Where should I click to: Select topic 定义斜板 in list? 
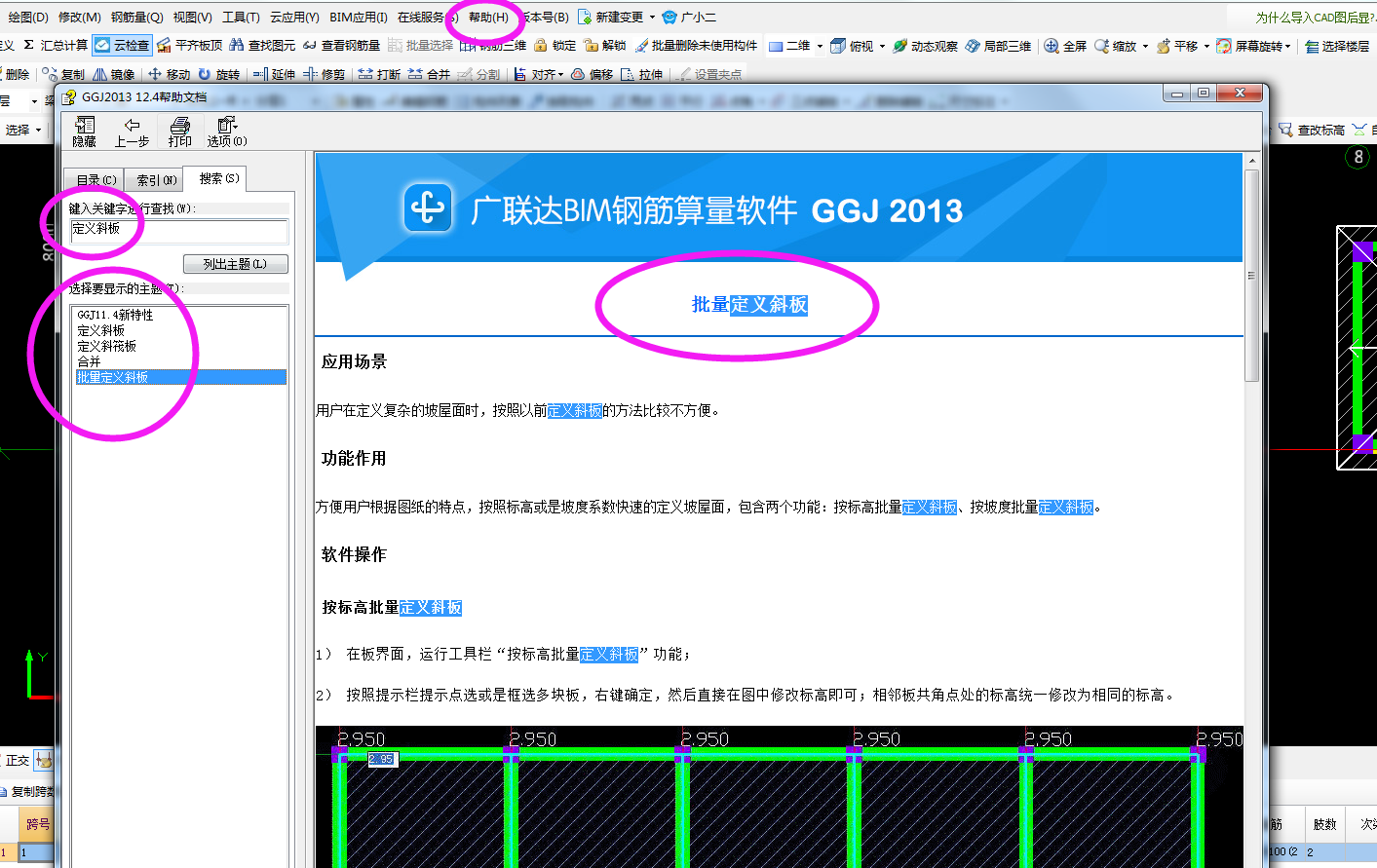click(101, 330)
